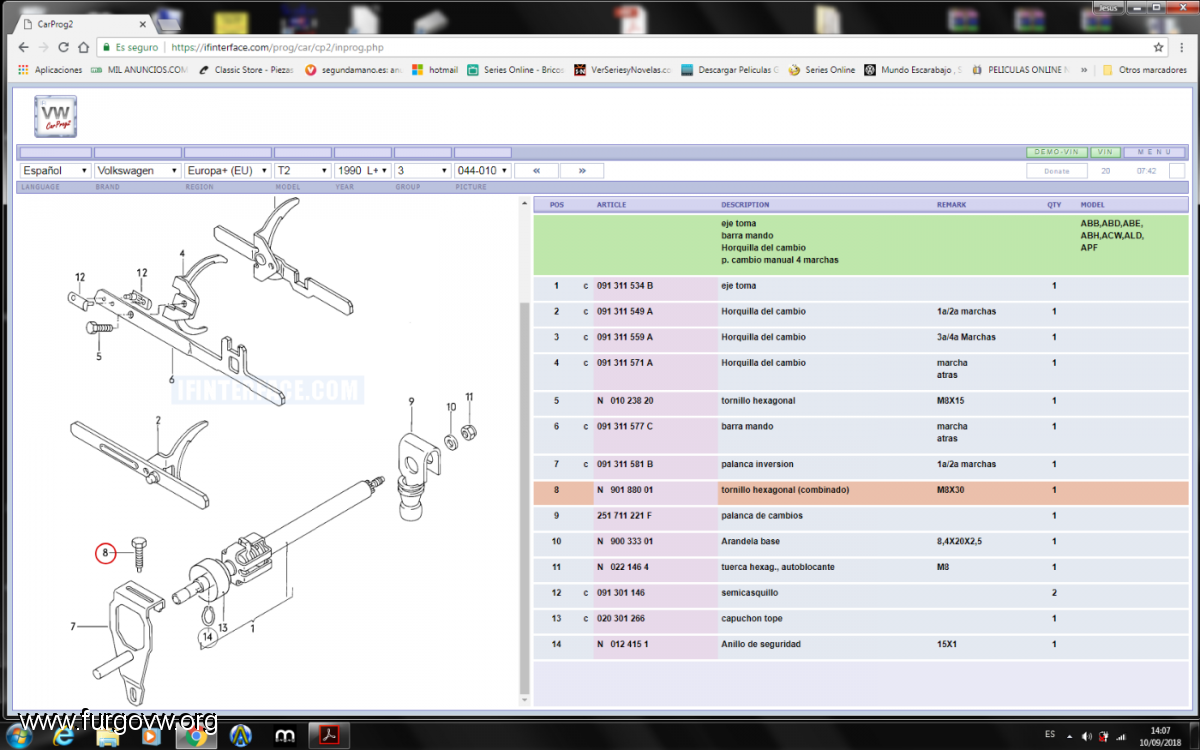The image size is (1200, 750).
Task: Expand the Europa+ (EU) region dropdown
Action: [227, 171]
